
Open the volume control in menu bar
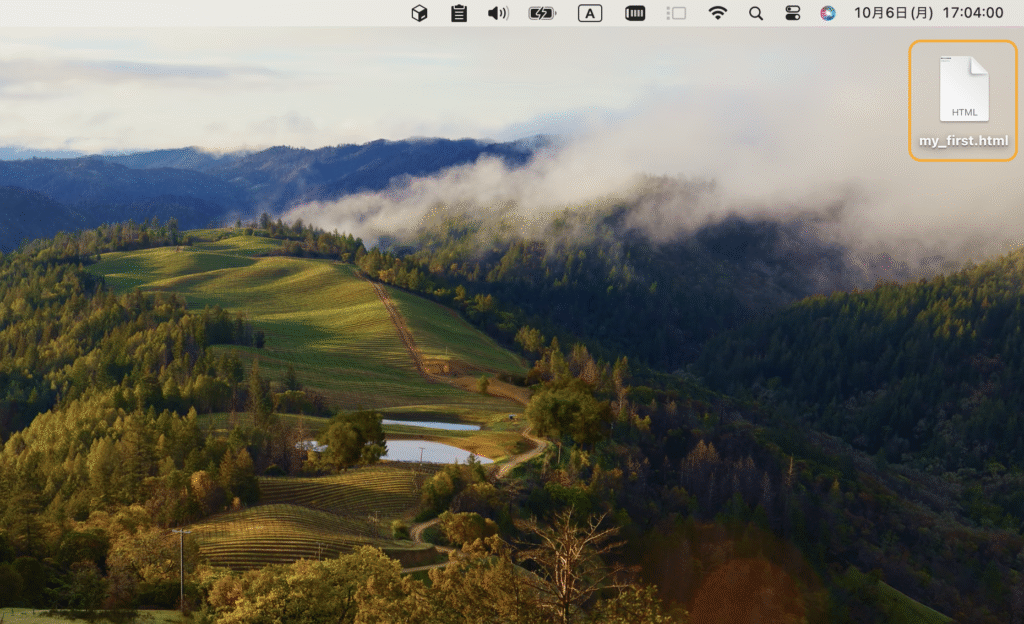pos(498,13)
